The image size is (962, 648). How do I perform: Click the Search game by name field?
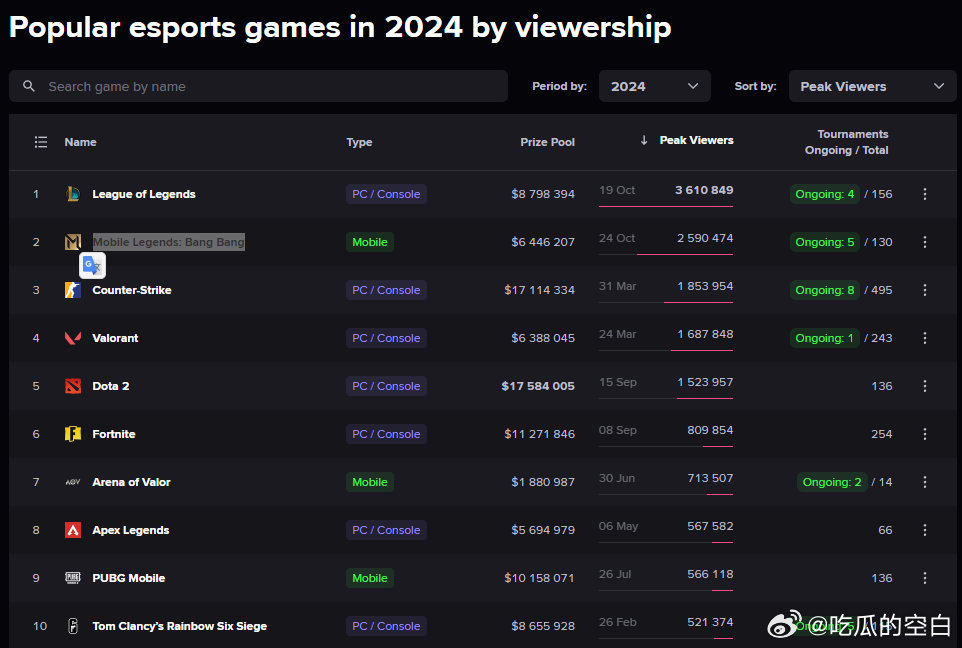258,86
